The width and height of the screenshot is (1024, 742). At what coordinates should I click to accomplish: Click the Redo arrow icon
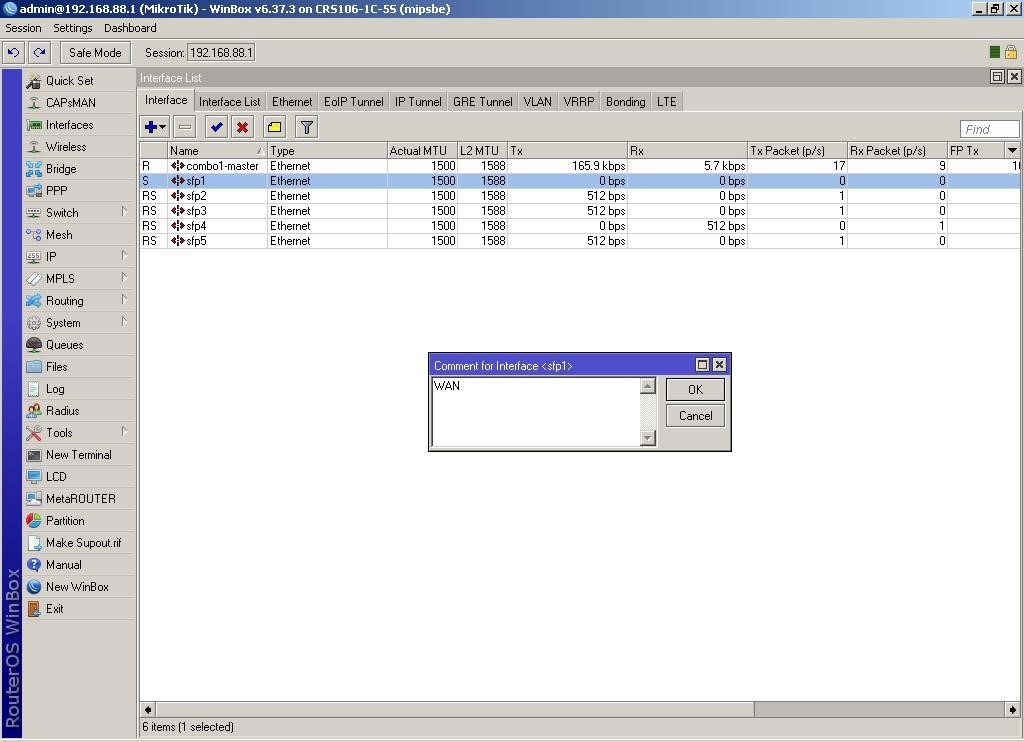(x=40, y=53)
